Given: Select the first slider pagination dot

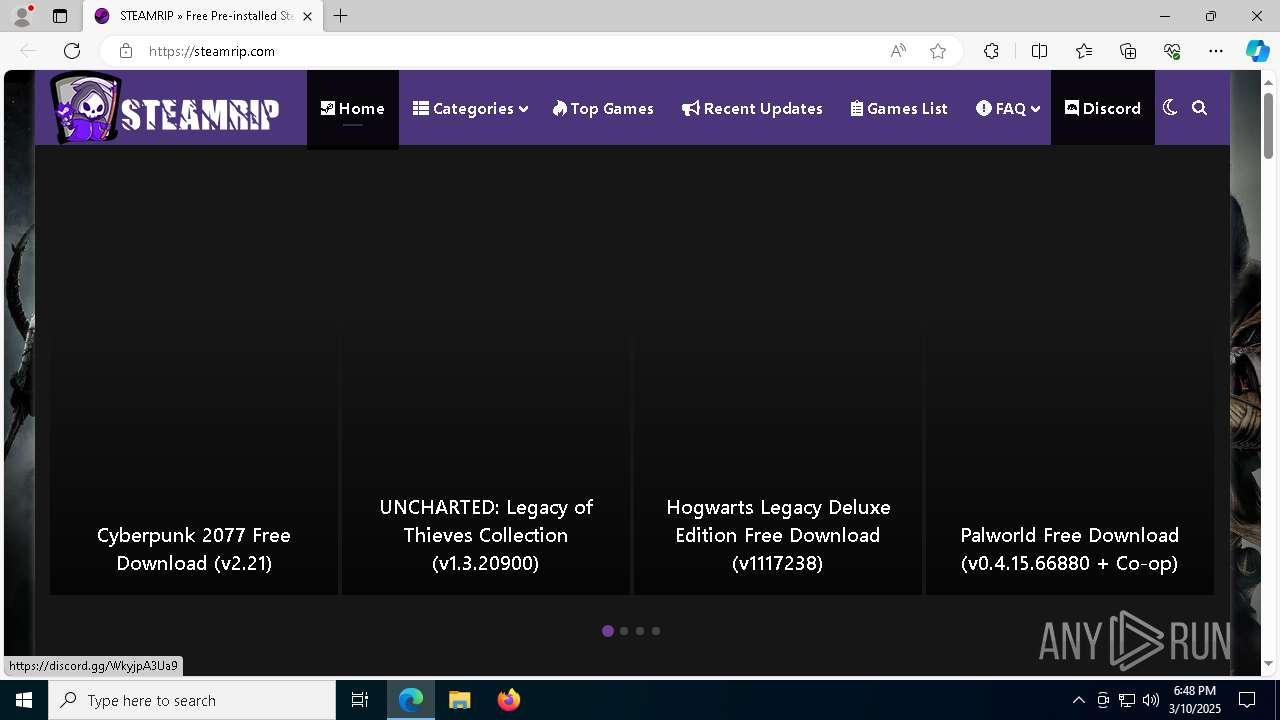Looking at the screenshot, I should (608, 631).
